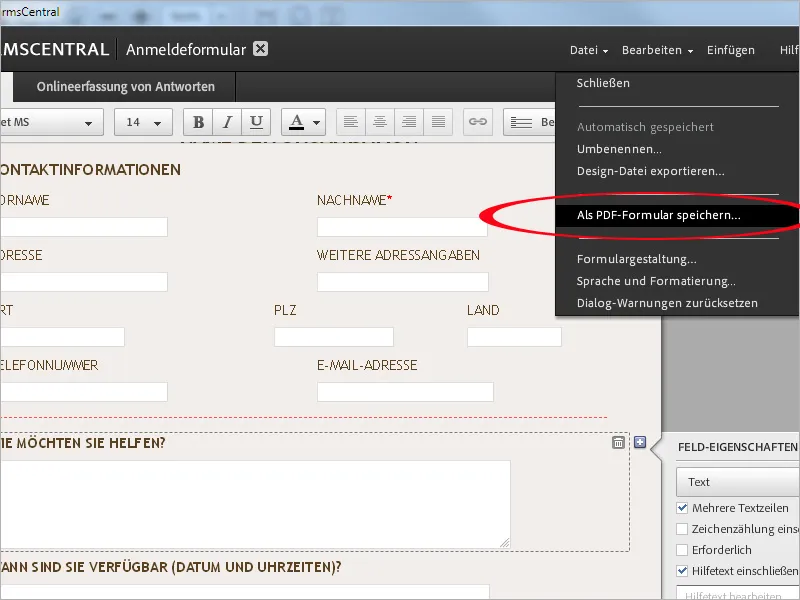Viewport: 800px width, 600px height.
Task: Open the Einfügen menu
Action: pyautogui.click(x=731, y=49)
